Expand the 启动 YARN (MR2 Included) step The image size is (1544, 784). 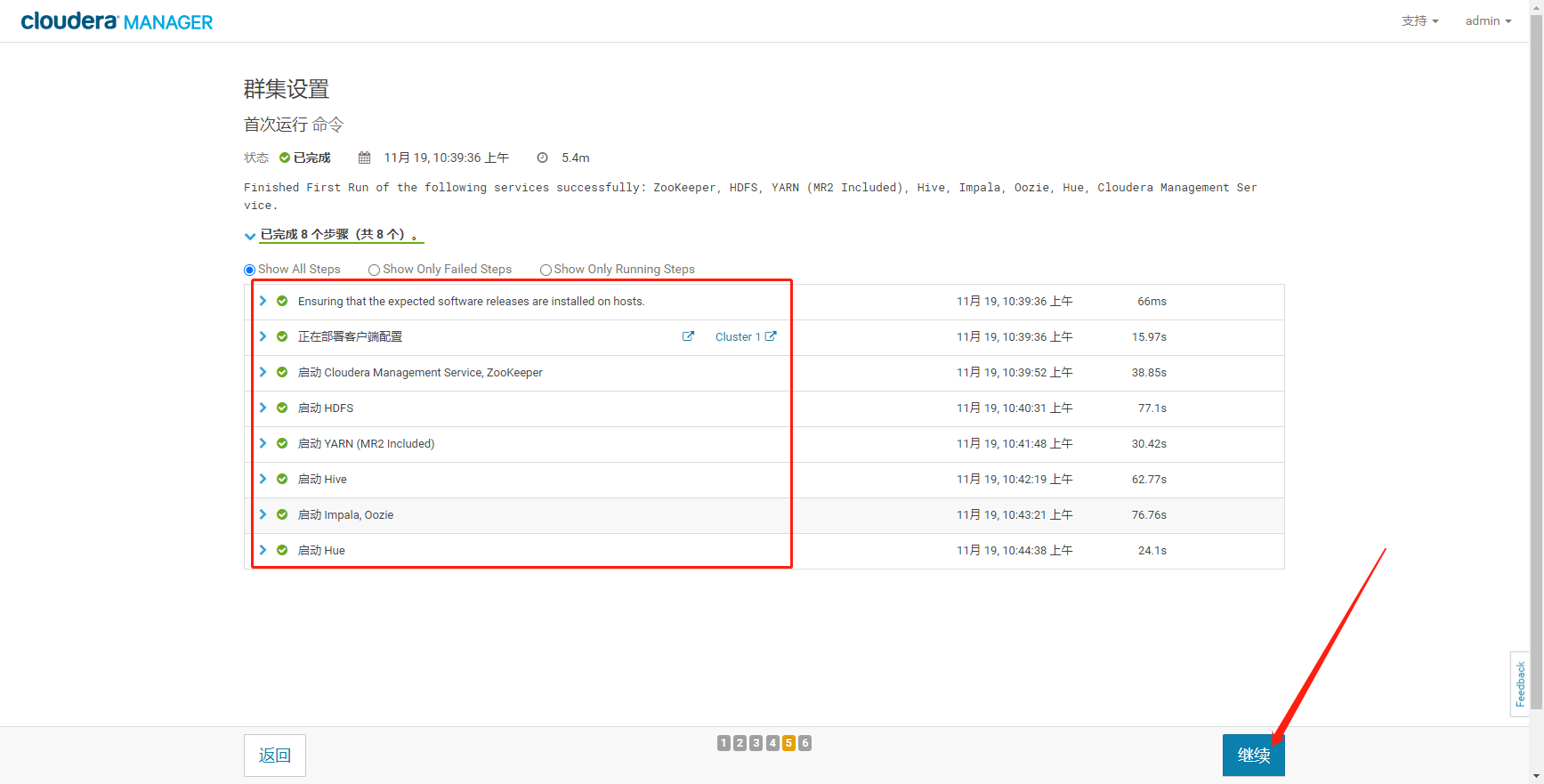263,443
